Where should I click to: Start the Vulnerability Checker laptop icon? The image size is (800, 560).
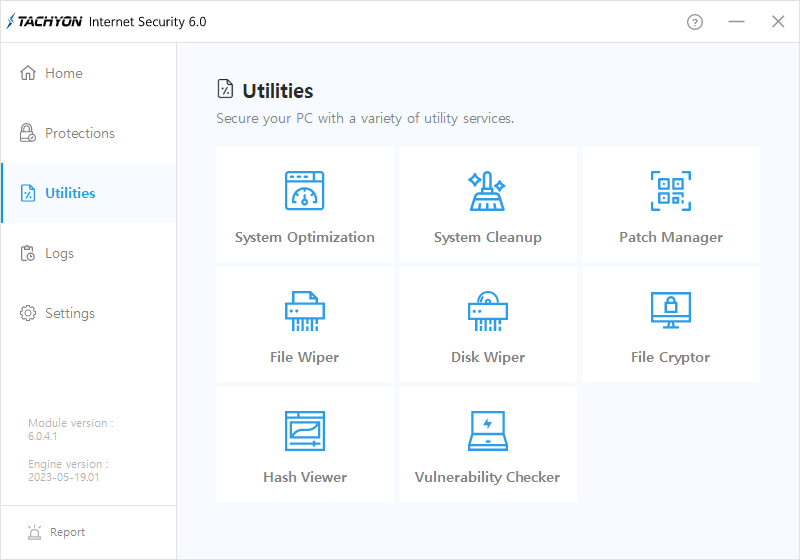pos(488,431)
